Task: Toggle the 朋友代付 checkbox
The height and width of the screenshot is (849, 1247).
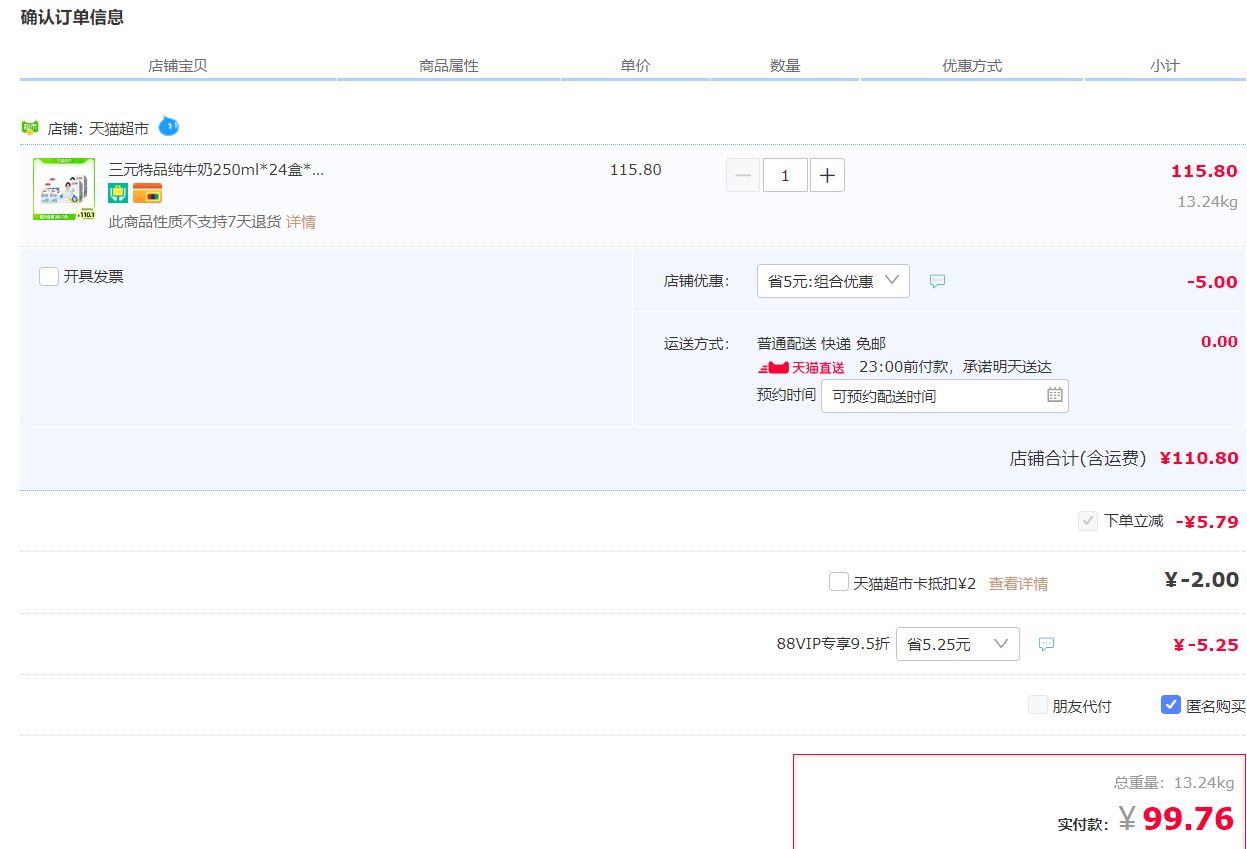Action: pyautogui.click(x=1038, y=705)
